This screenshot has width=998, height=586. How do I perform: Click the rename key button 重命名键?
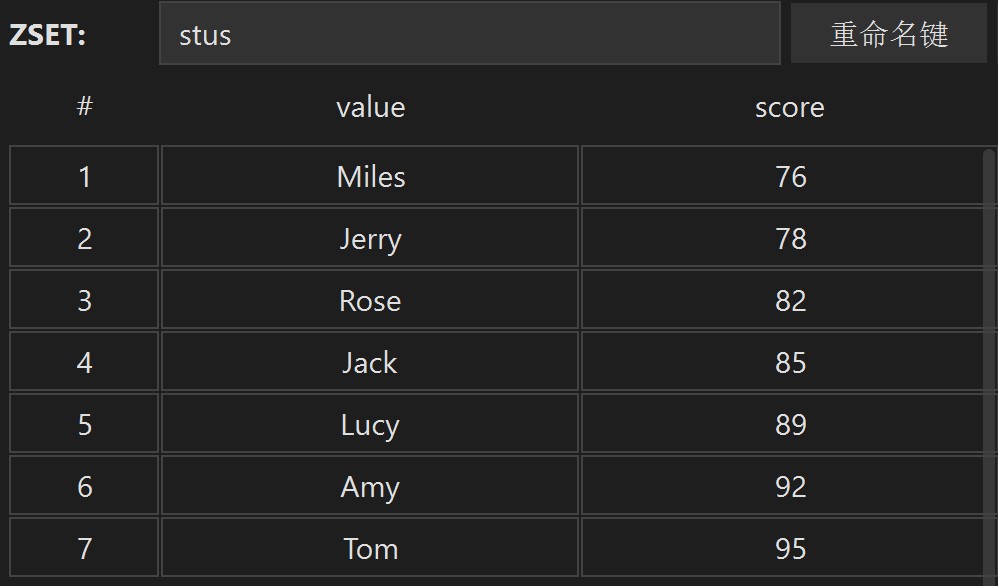(889, 33)
